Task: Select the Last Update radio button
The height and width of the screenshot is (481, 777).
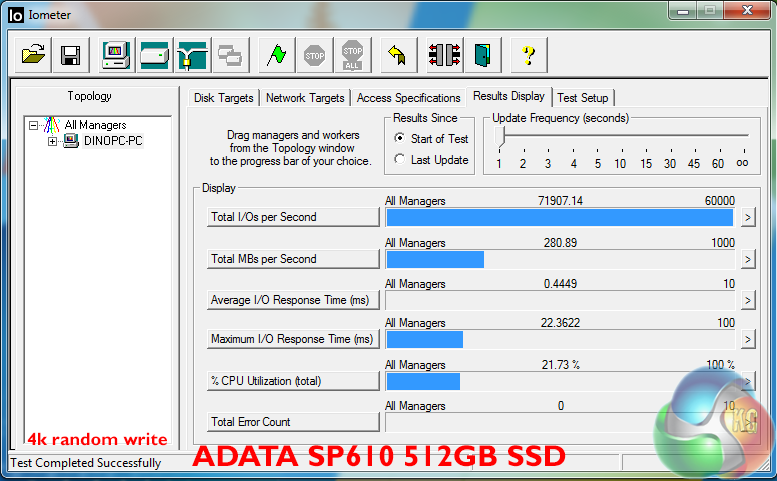Action: coord(399,159)
